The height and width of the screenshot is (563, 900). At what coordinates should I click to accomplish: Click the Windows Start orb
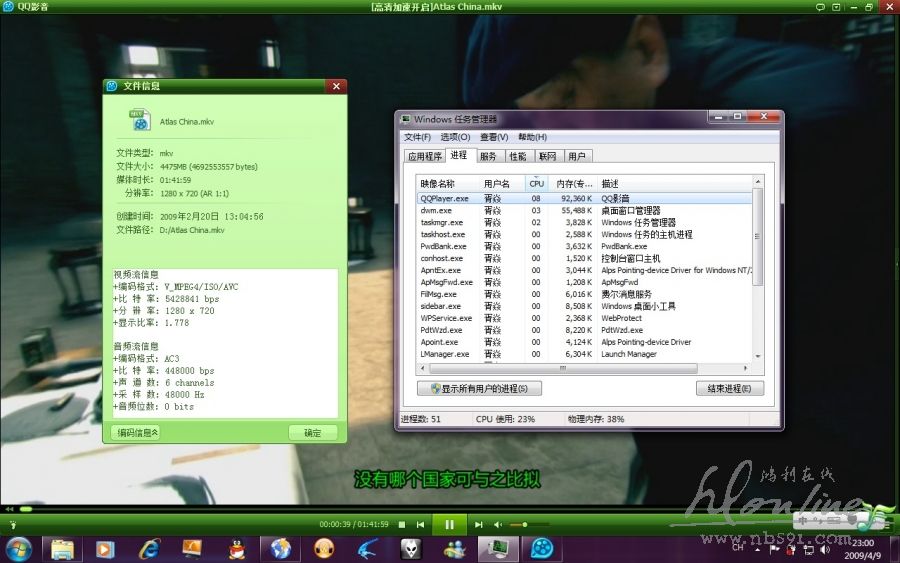[x=19, y=548]
